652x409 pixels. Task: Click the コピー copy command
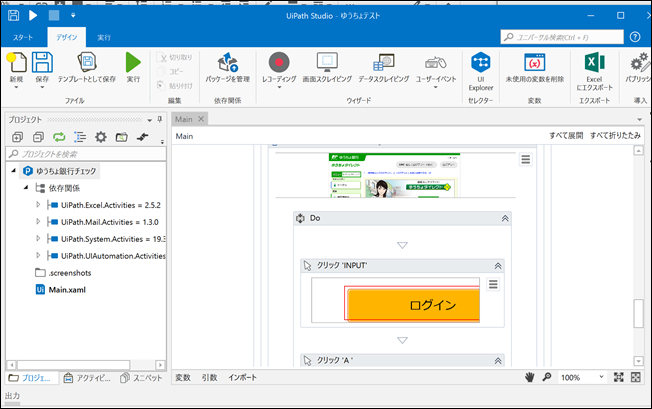(170, 71)
